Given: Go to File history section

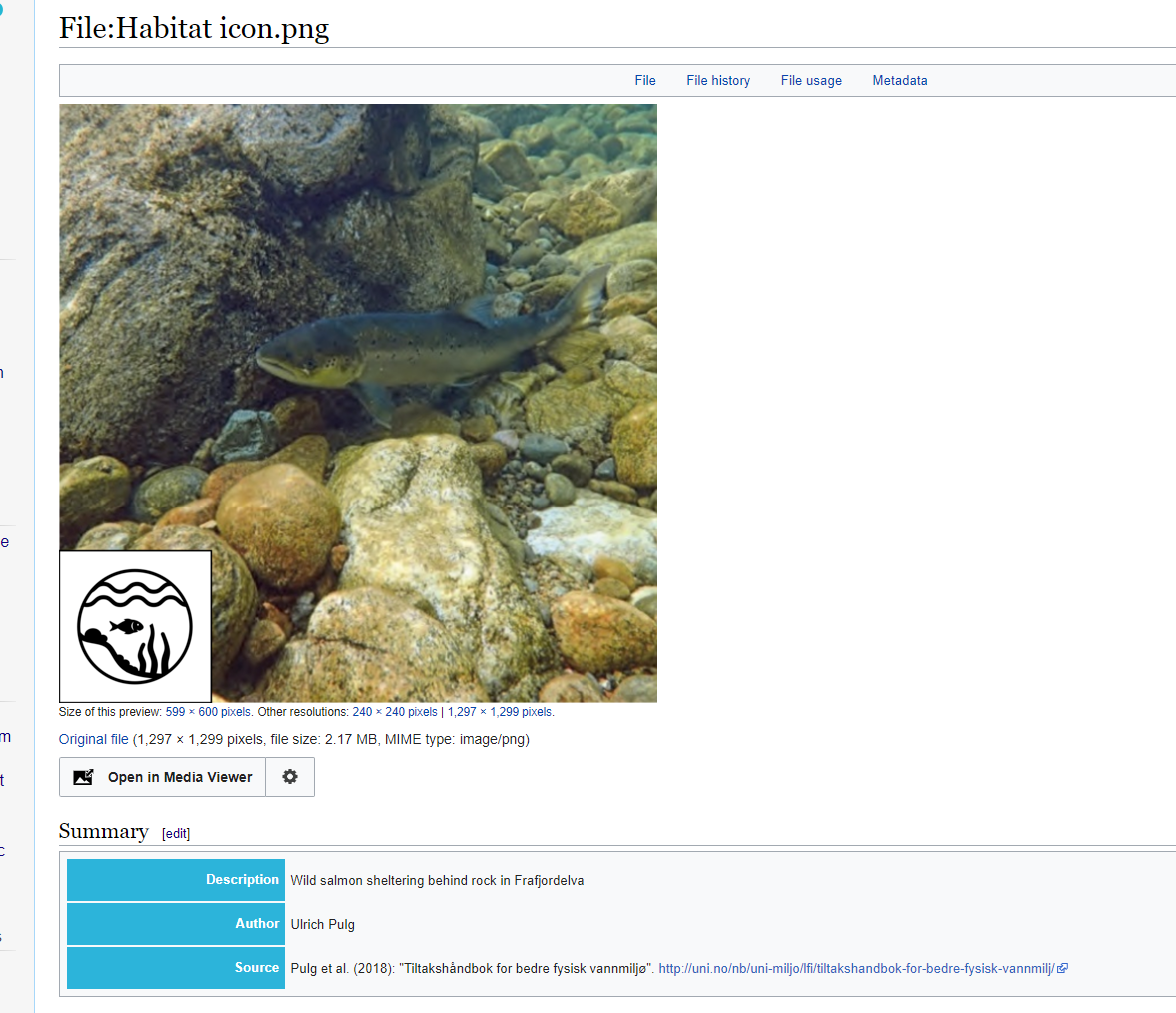Looking at the screenshot, I should (x=718, y=80).
